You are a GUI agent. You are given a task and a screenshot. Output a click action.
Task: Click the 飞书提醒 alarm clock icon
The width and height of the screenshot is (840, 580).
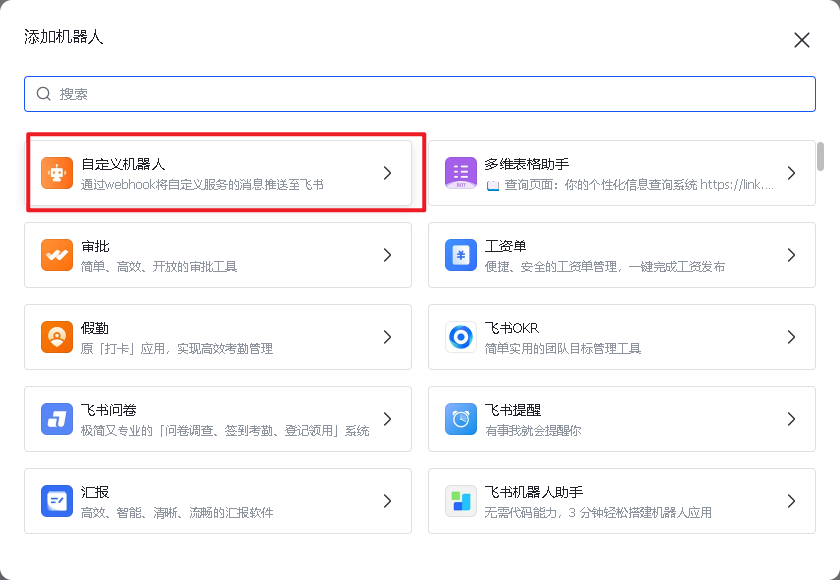coord(461,419)
